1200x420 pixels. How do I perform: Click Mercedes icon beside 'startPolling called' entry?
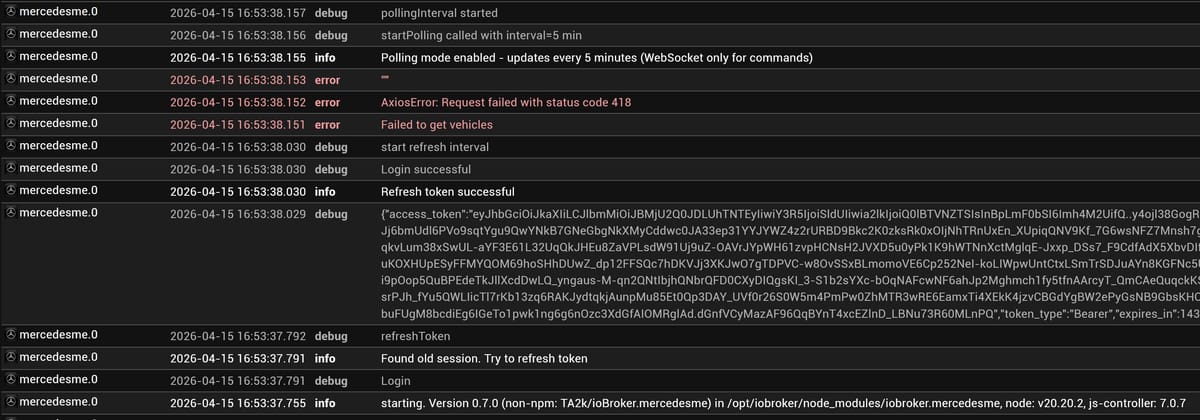(11, 34)
